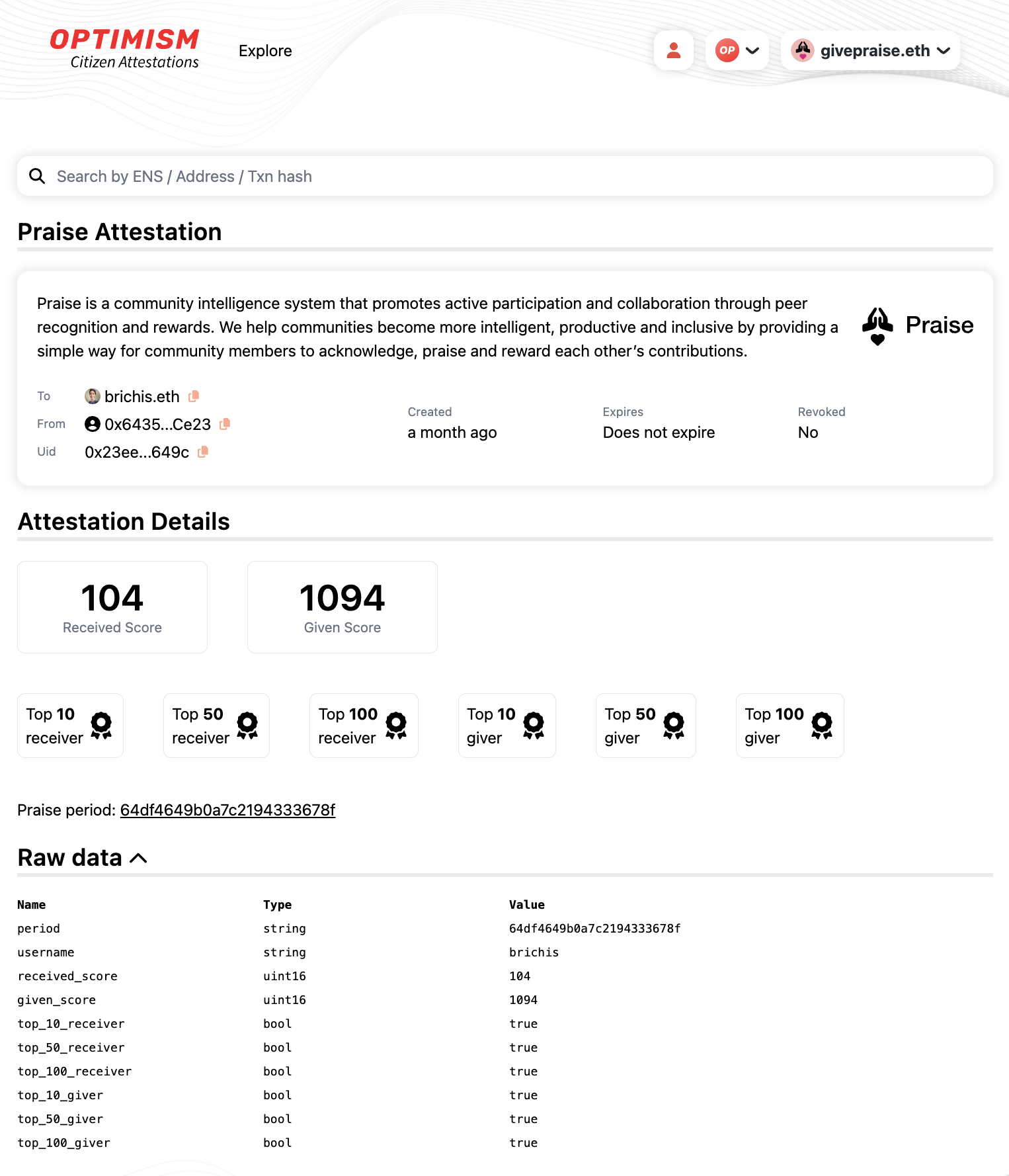Open sender address 0x6435...Ce23
The width and height of the screenshot is (1009, 1176).
pos(157,424)
